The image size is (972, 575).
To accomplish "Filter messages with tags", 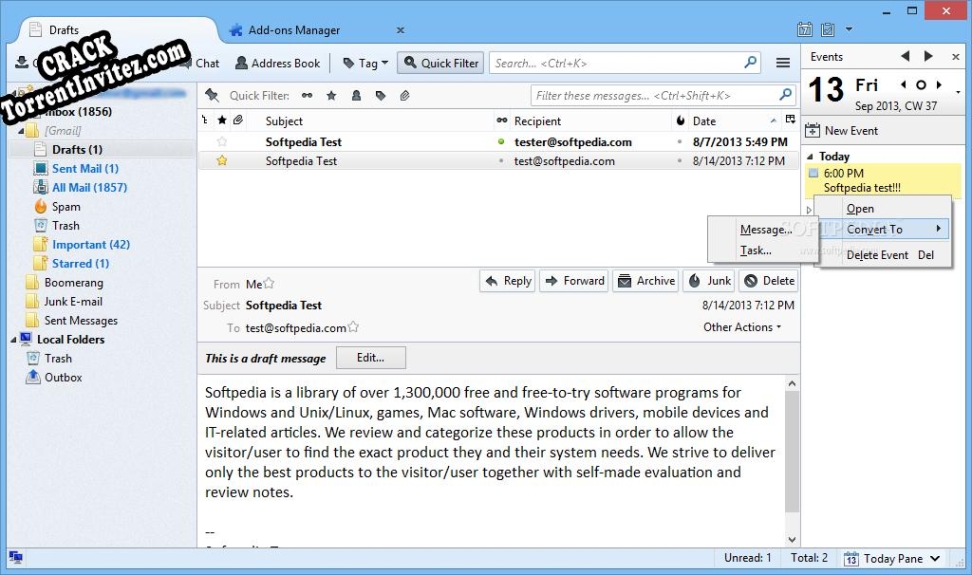I will 381,95.
